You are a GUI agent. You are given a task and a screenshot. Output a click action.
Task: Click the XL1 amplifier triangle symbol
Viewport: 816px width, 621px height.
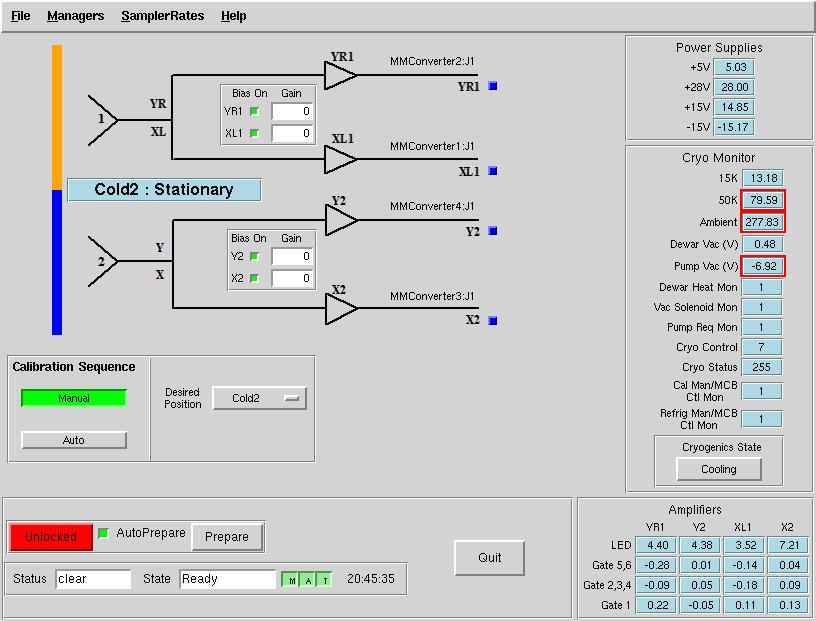click(340, 159)
